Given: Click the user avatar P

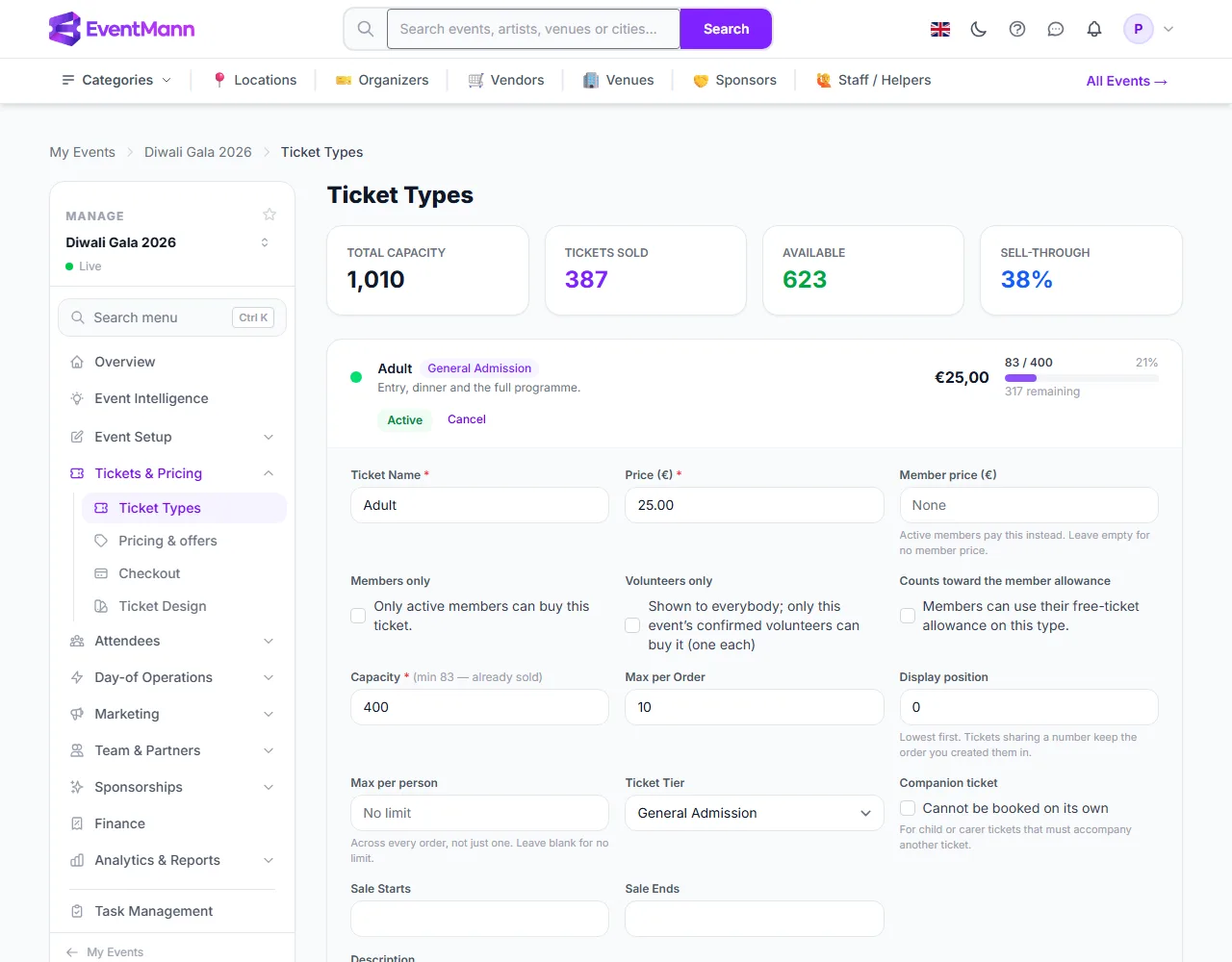Looking at the screenshot, I should point(1139,29).
